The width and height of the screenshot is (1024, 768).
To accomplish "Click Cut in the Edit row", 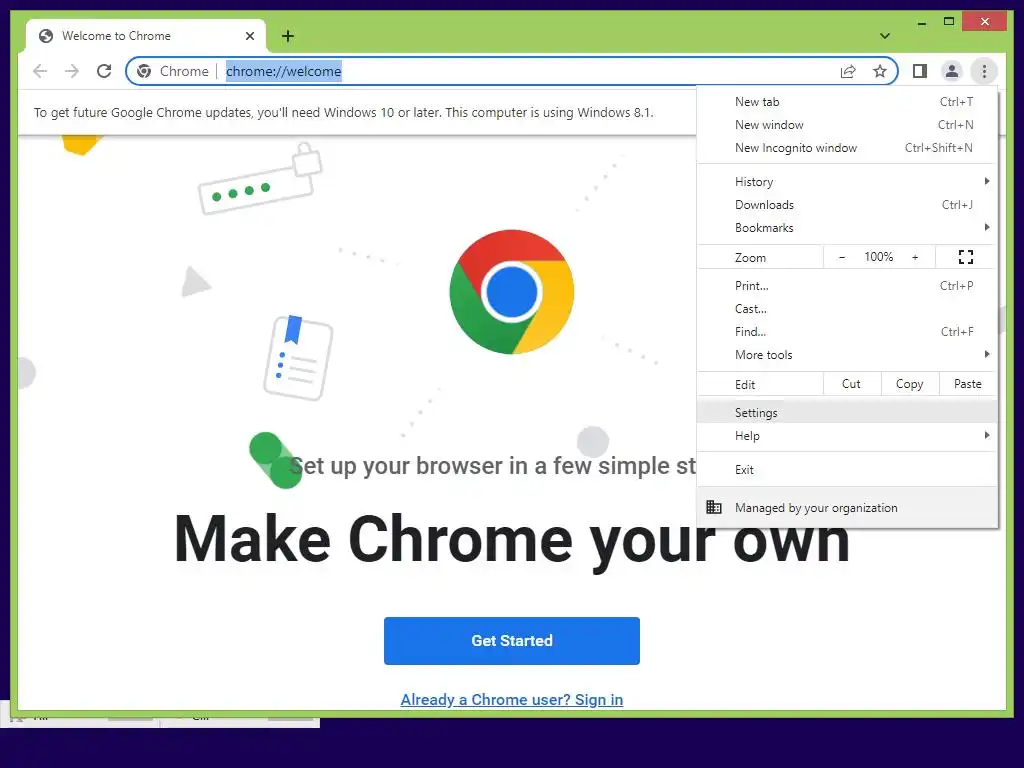I will [x=852, y=384].
